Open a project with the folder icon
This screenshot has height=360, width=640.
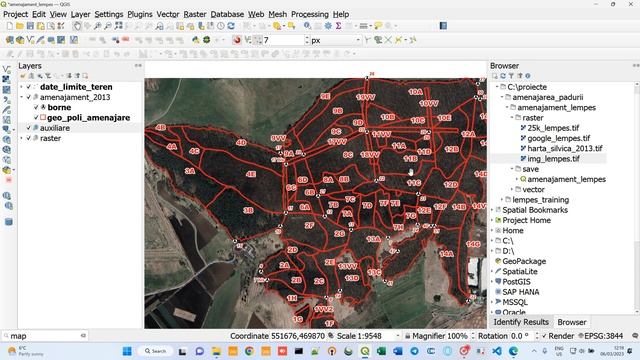click(20, 26)
